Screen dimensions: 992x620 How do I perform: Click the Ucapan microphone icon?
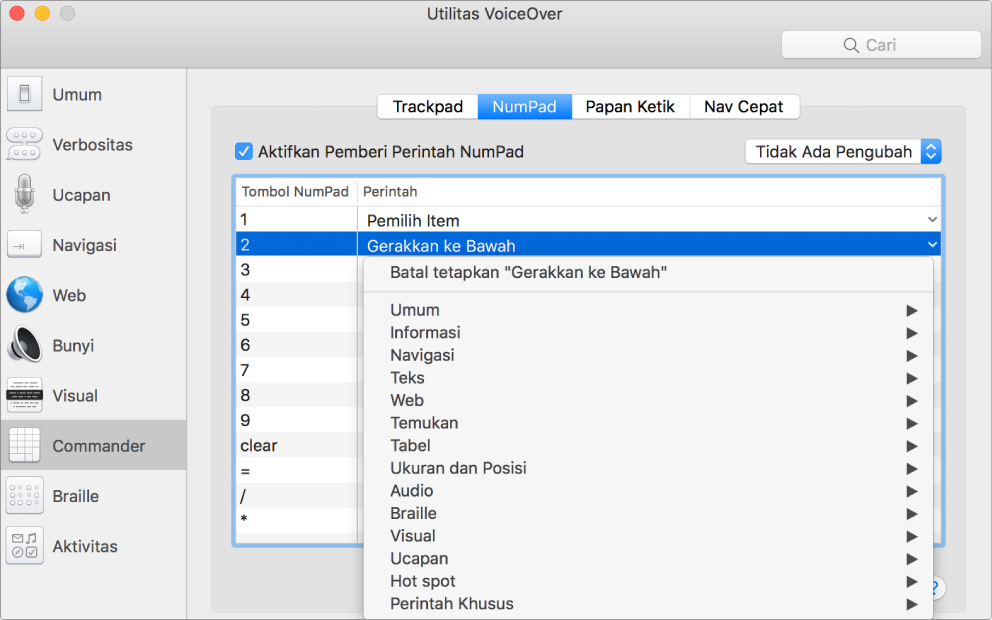click(25, 195)
